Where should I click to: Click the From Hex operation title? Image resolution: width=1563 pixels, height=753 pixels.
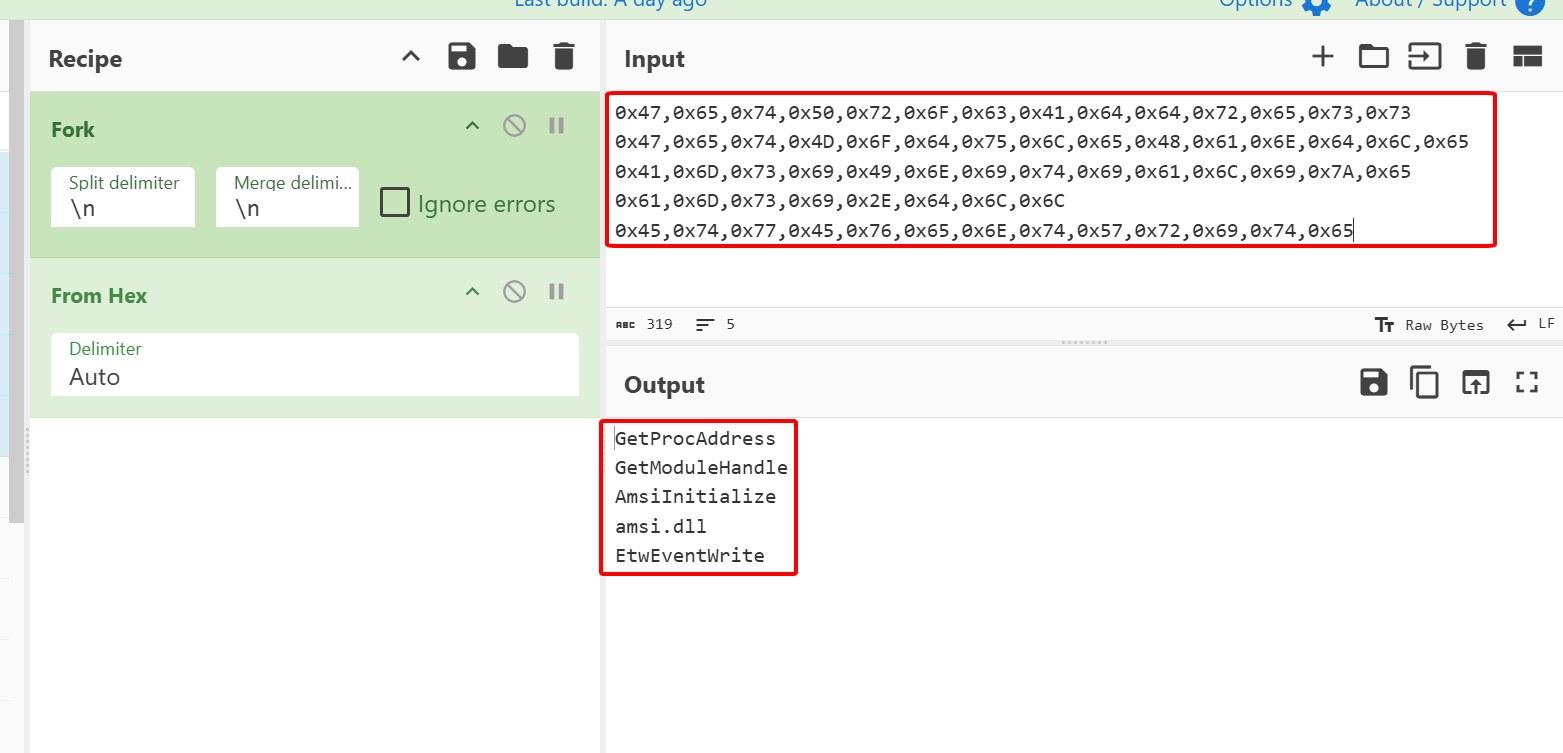coord(99,296)
